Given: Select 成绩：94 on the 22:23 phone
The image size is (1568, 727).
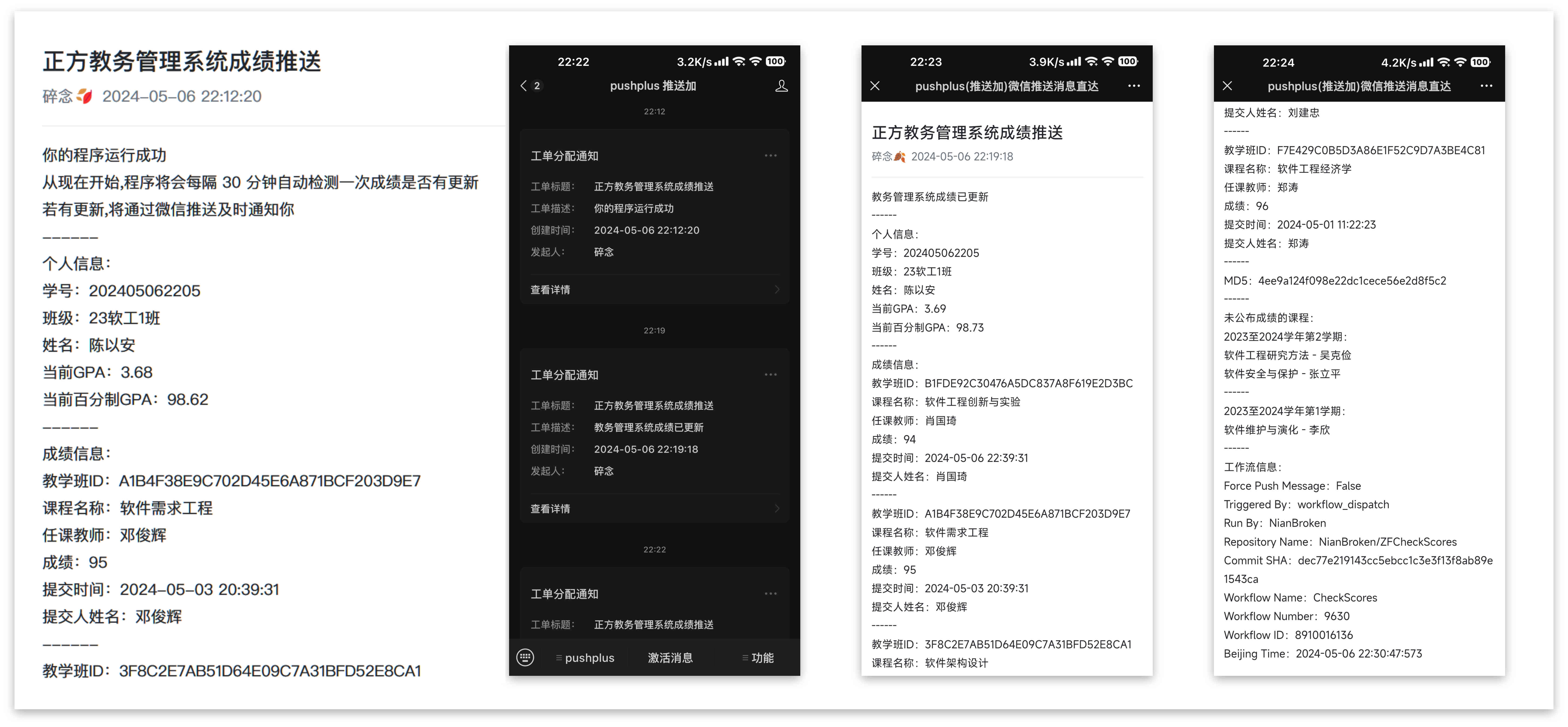Looking at the screenshot, I should tap(894, 439).
